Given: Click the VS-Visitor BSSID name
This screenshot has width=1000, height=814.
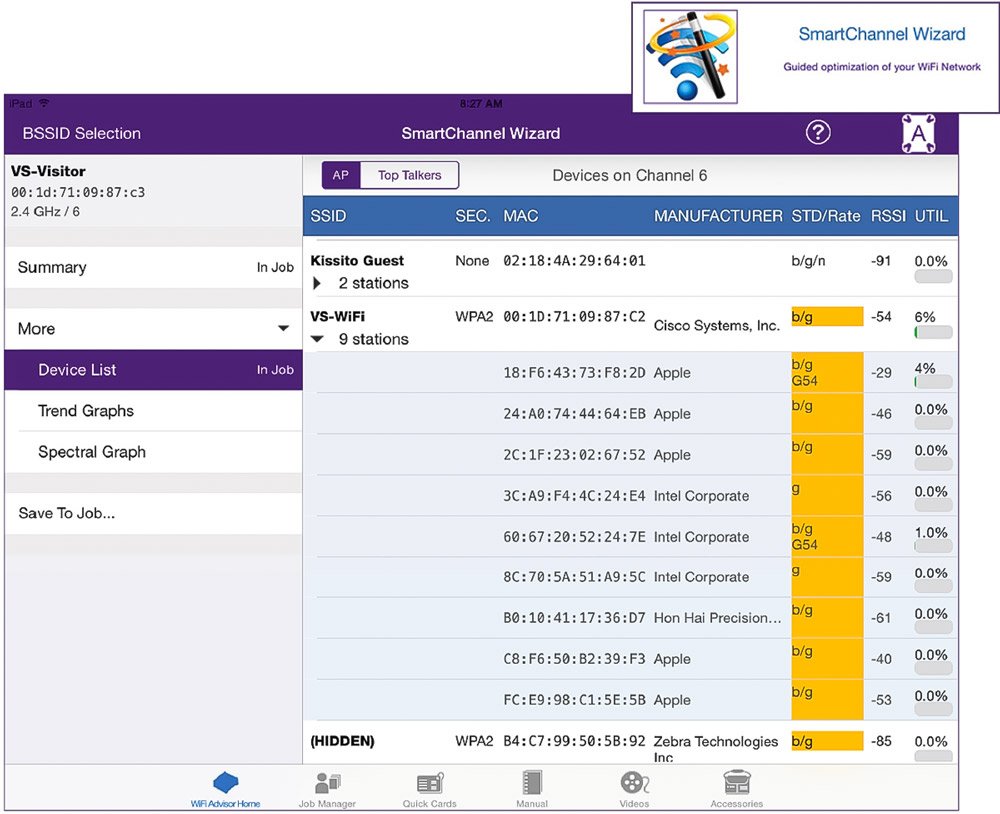Looking at the screenshot, I should tap(48, 171).
